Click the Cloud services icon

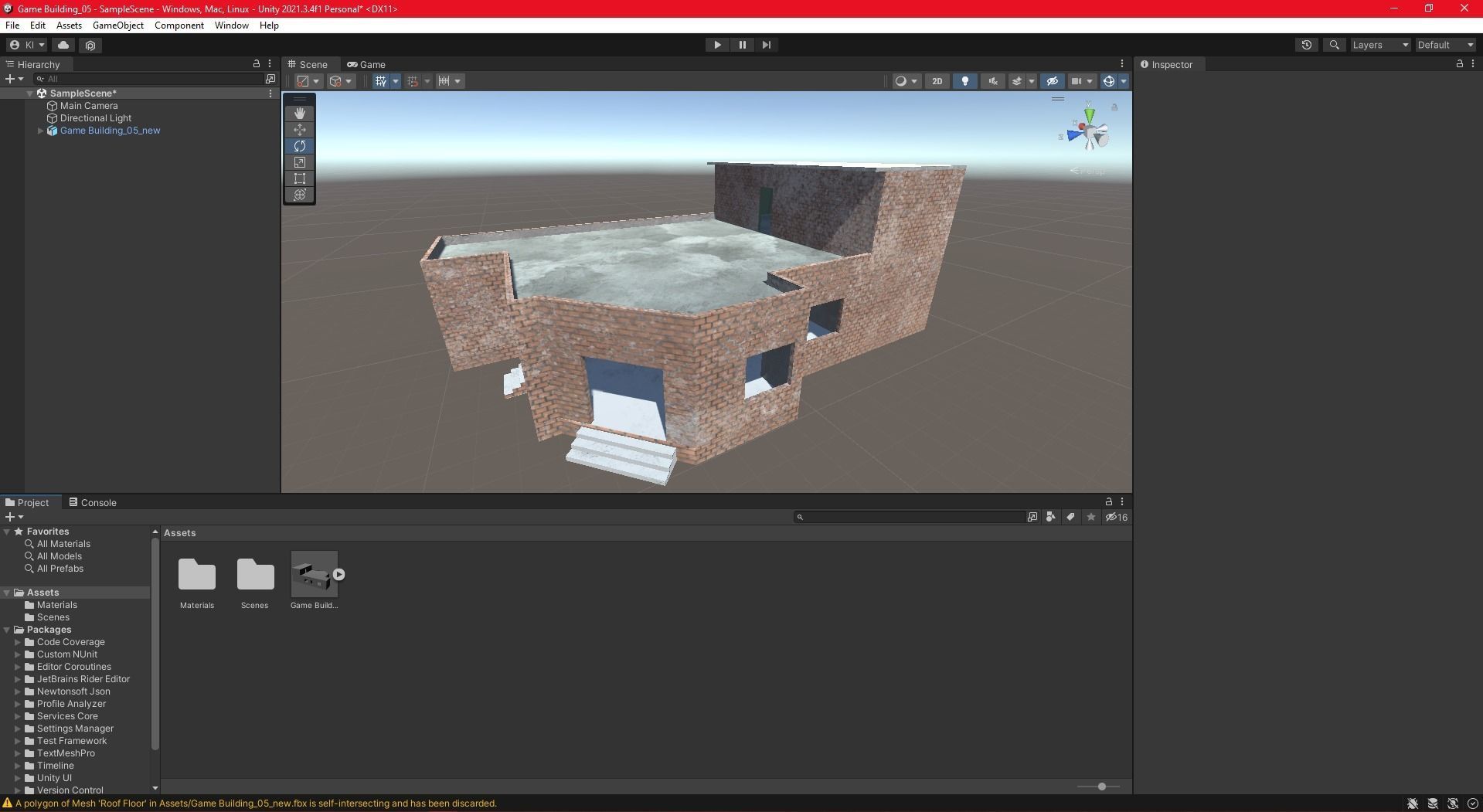pos(63,45)
